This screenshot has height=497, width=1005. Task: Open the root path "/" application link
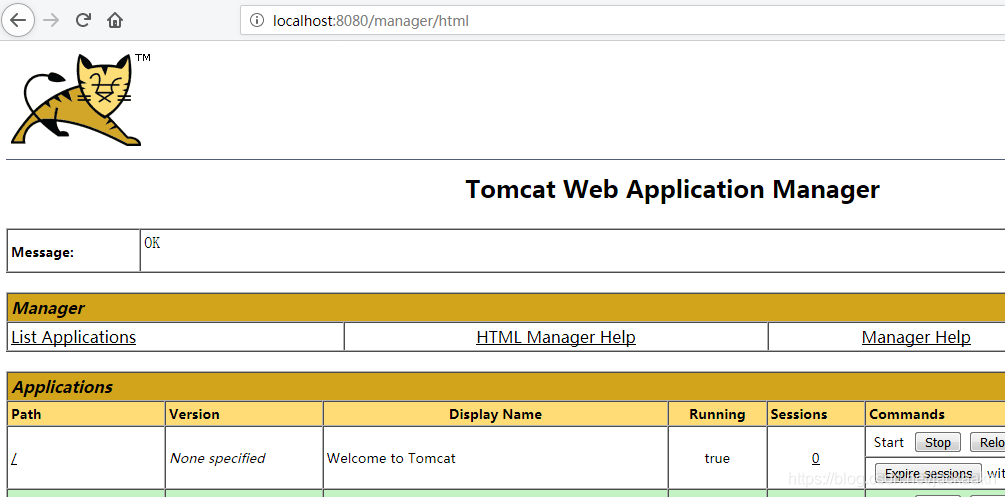coord(14,458)
